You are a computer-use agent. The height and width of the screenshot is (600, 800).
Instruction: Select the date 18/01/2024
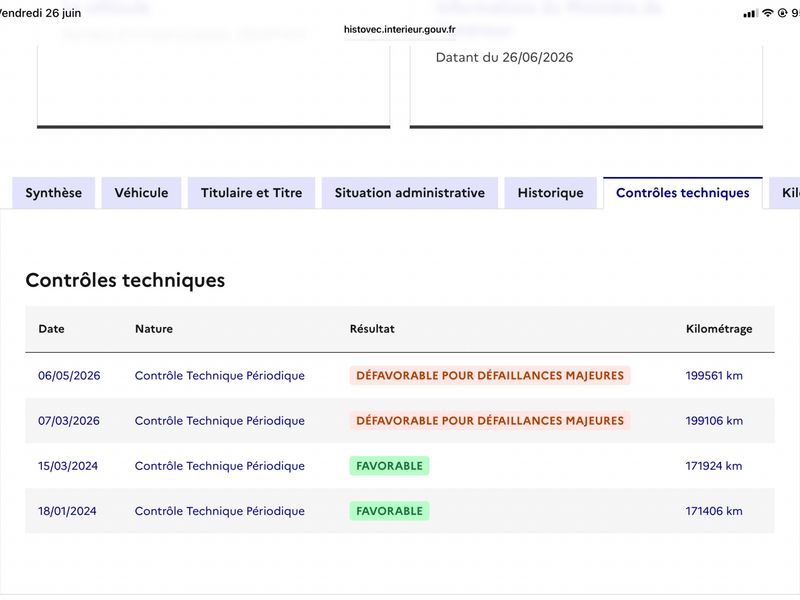pos(67,511)
